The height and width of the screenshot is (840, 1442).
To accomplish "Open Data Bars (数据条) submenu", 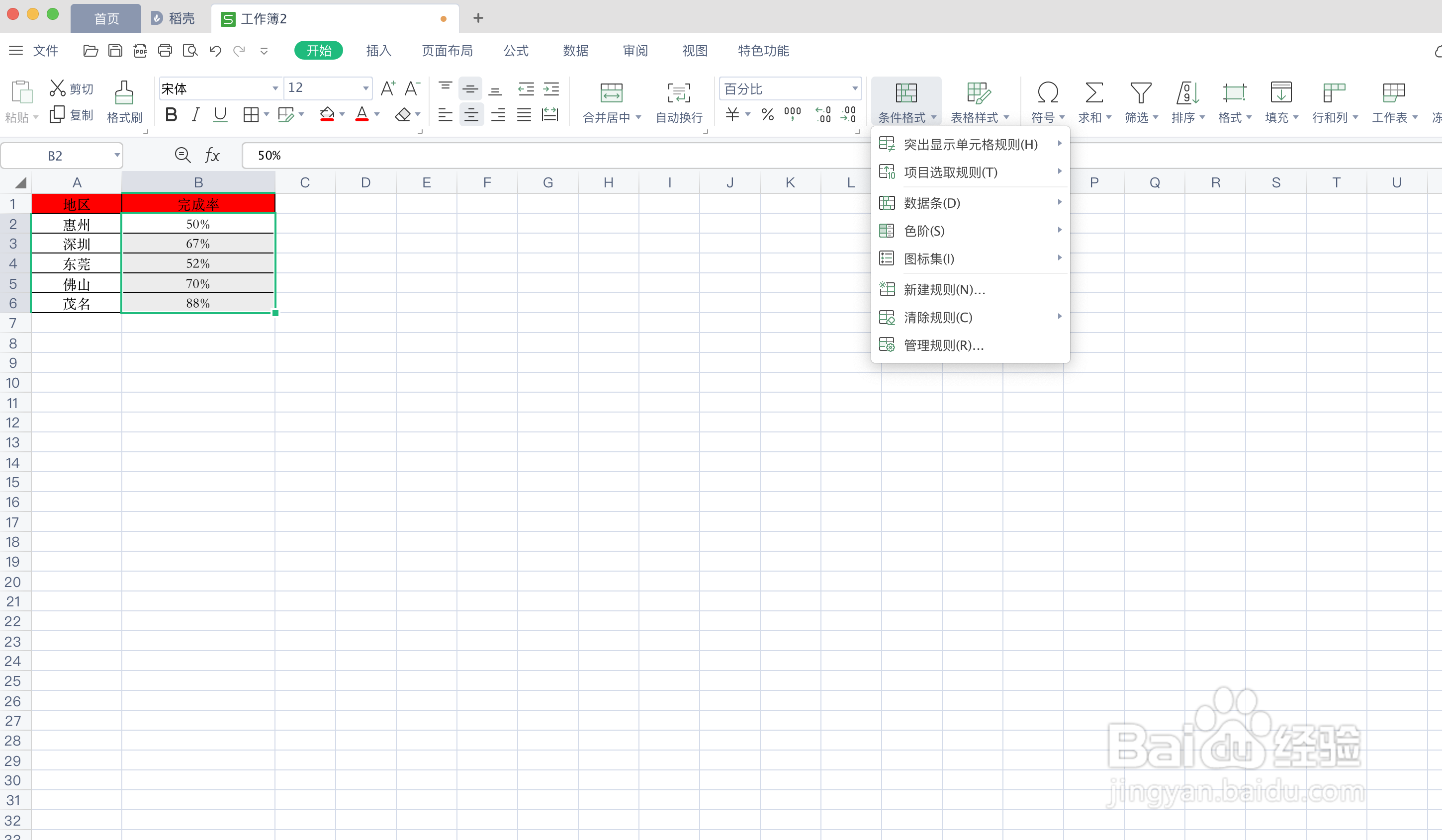I will [x=970, y=202].
